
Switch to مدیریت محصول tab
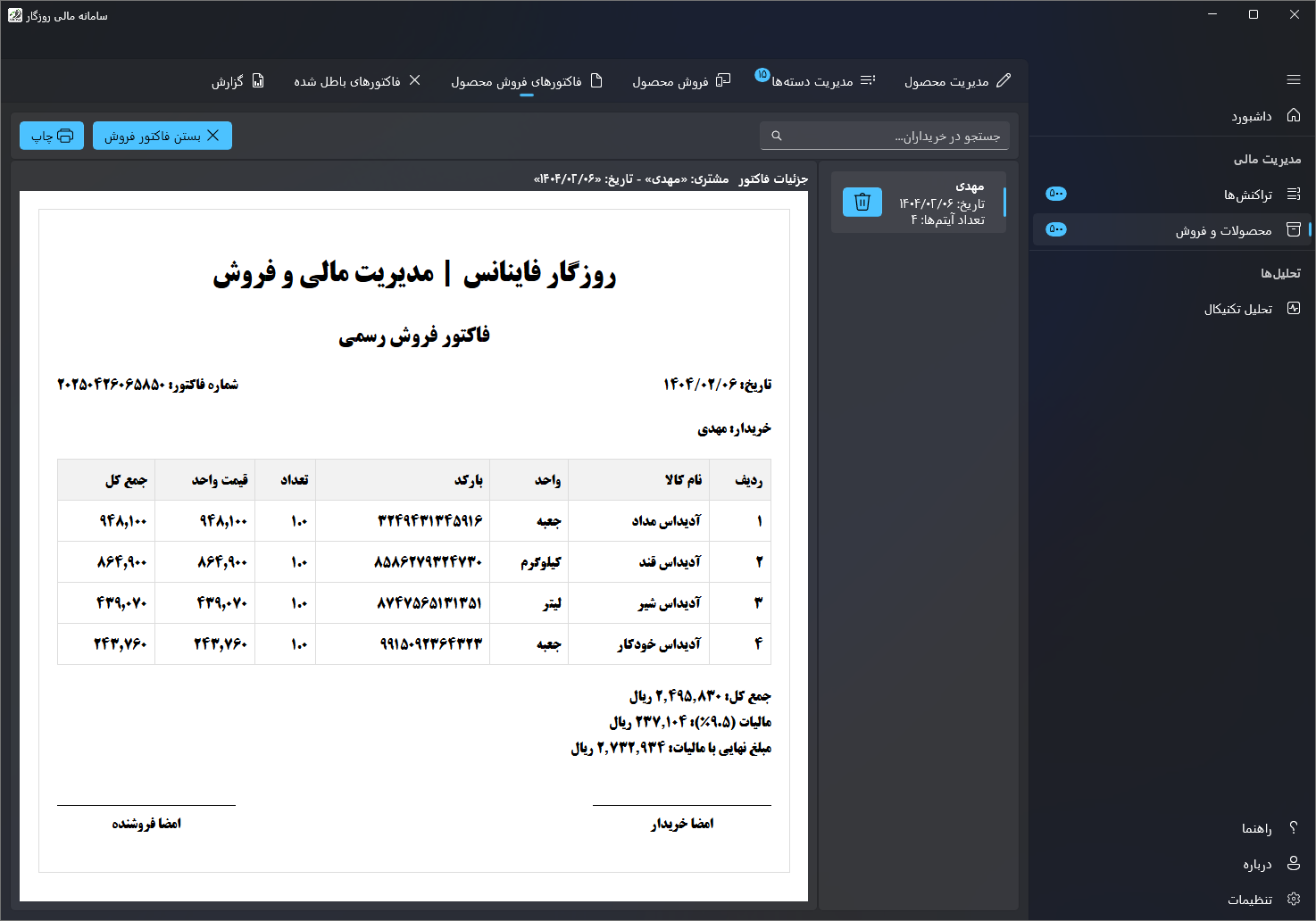click(x=957, y=81)
